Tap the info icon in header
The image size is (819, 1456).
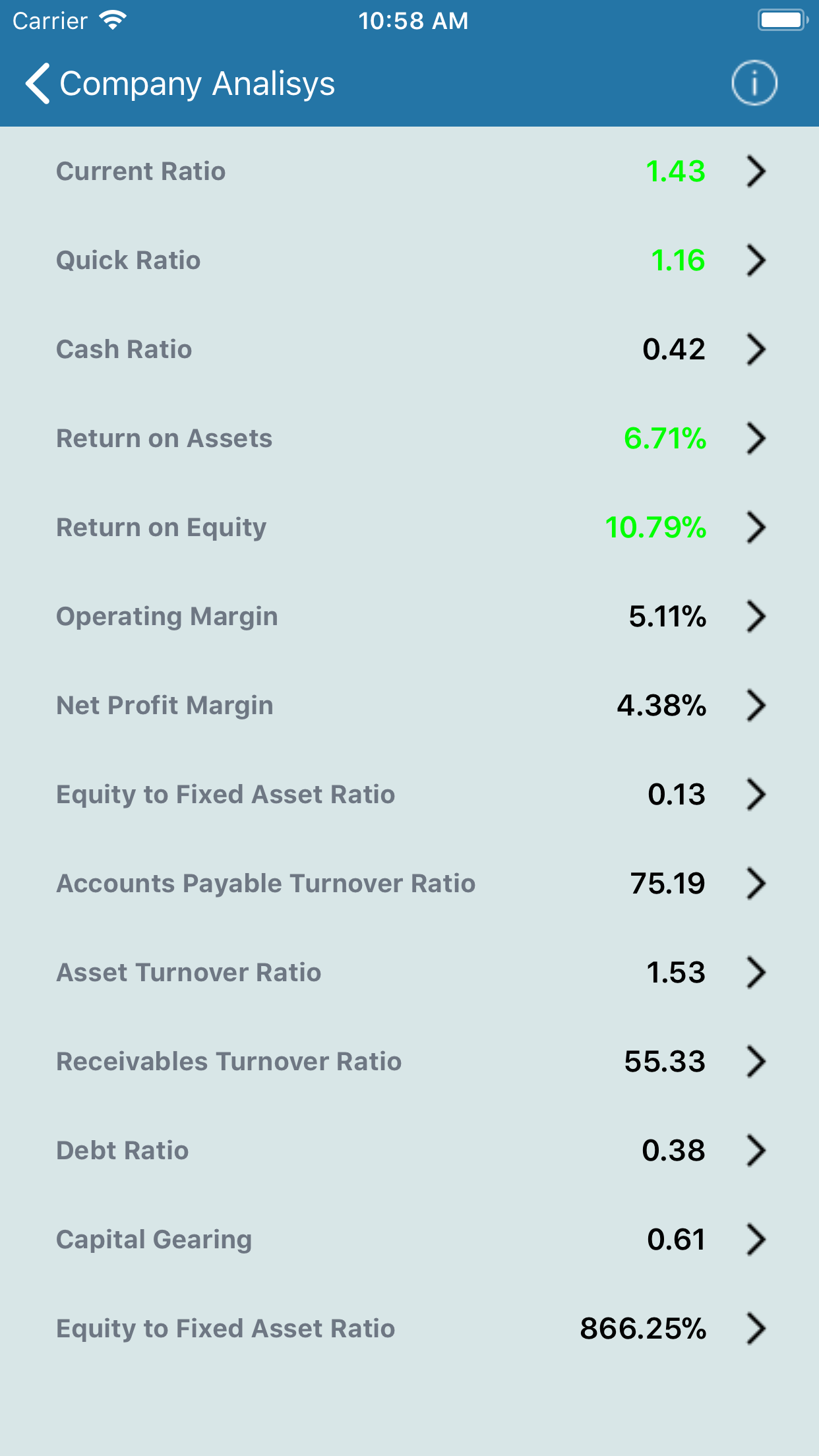tap(754, 83)
